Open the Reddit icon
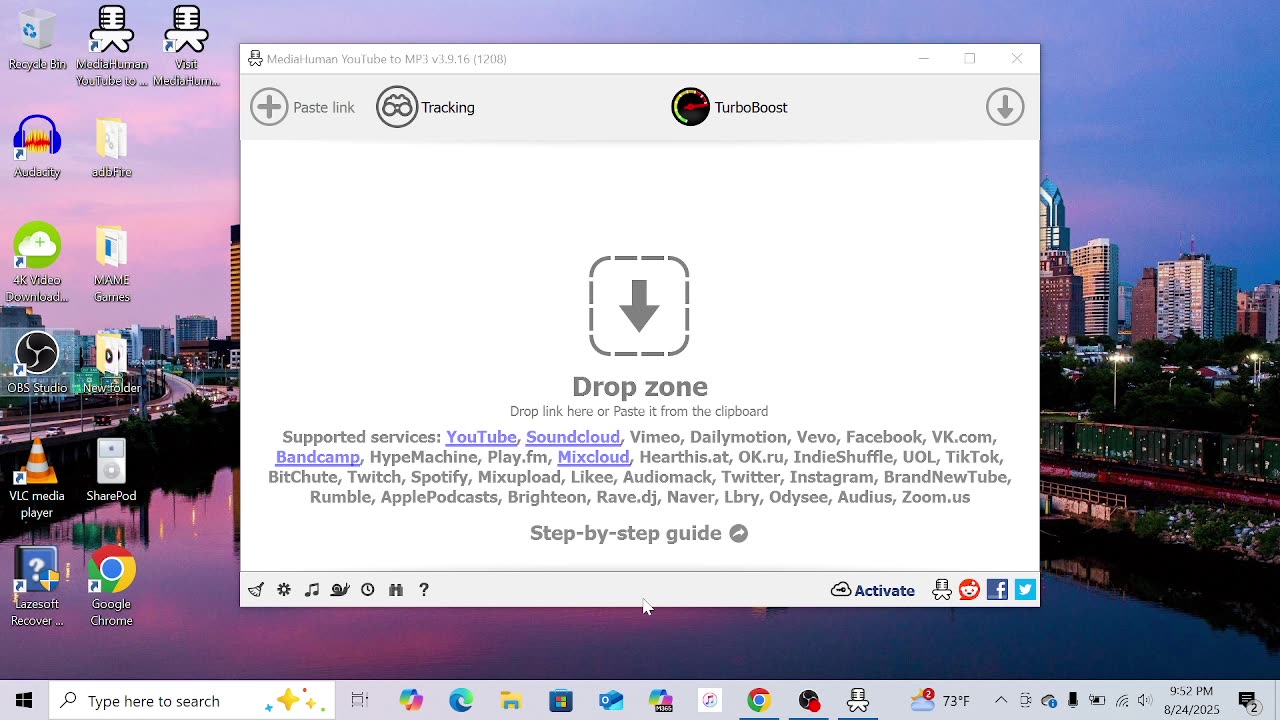Viewport: 1280px width, 720px height. (x=970, y=590)
